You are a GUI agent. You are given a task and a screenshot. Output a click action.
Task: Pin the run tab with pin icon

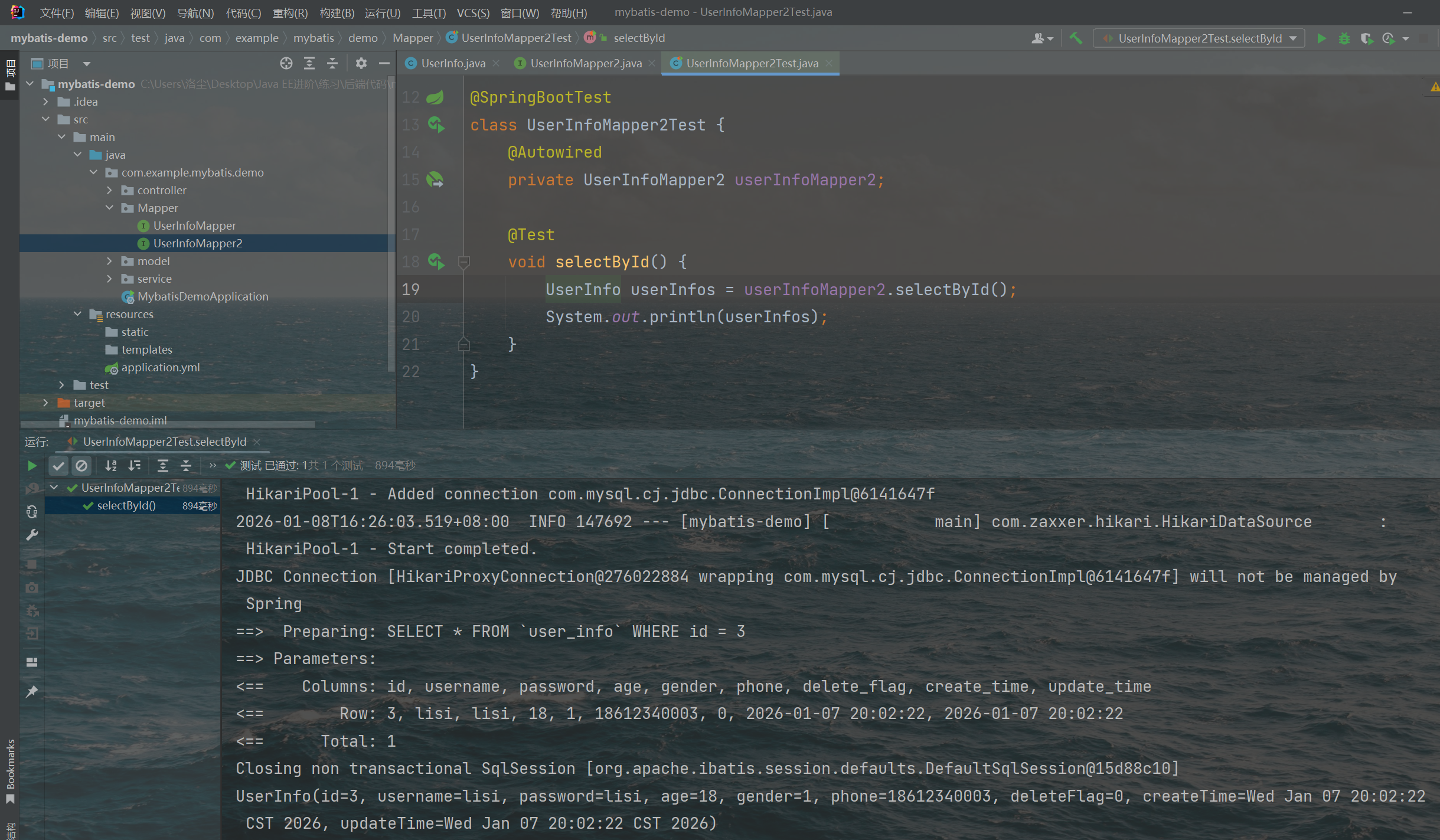pyautogui.click(x=32, y=691)
